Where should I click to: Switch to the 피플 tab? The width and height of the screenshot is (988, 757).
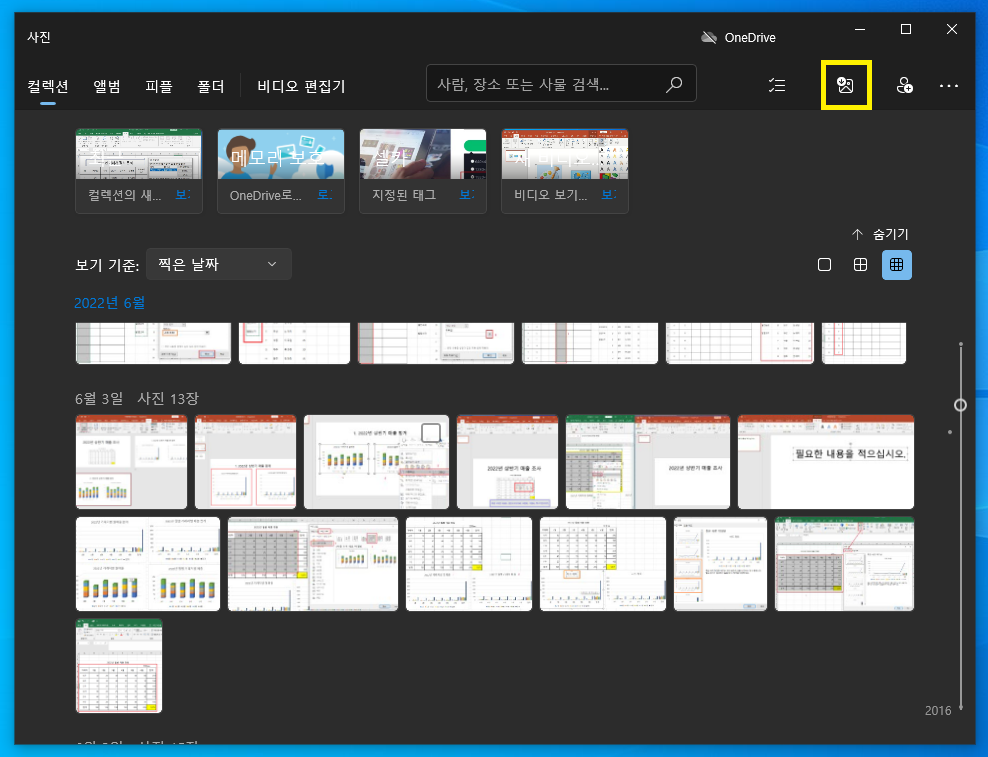point(159,86)
